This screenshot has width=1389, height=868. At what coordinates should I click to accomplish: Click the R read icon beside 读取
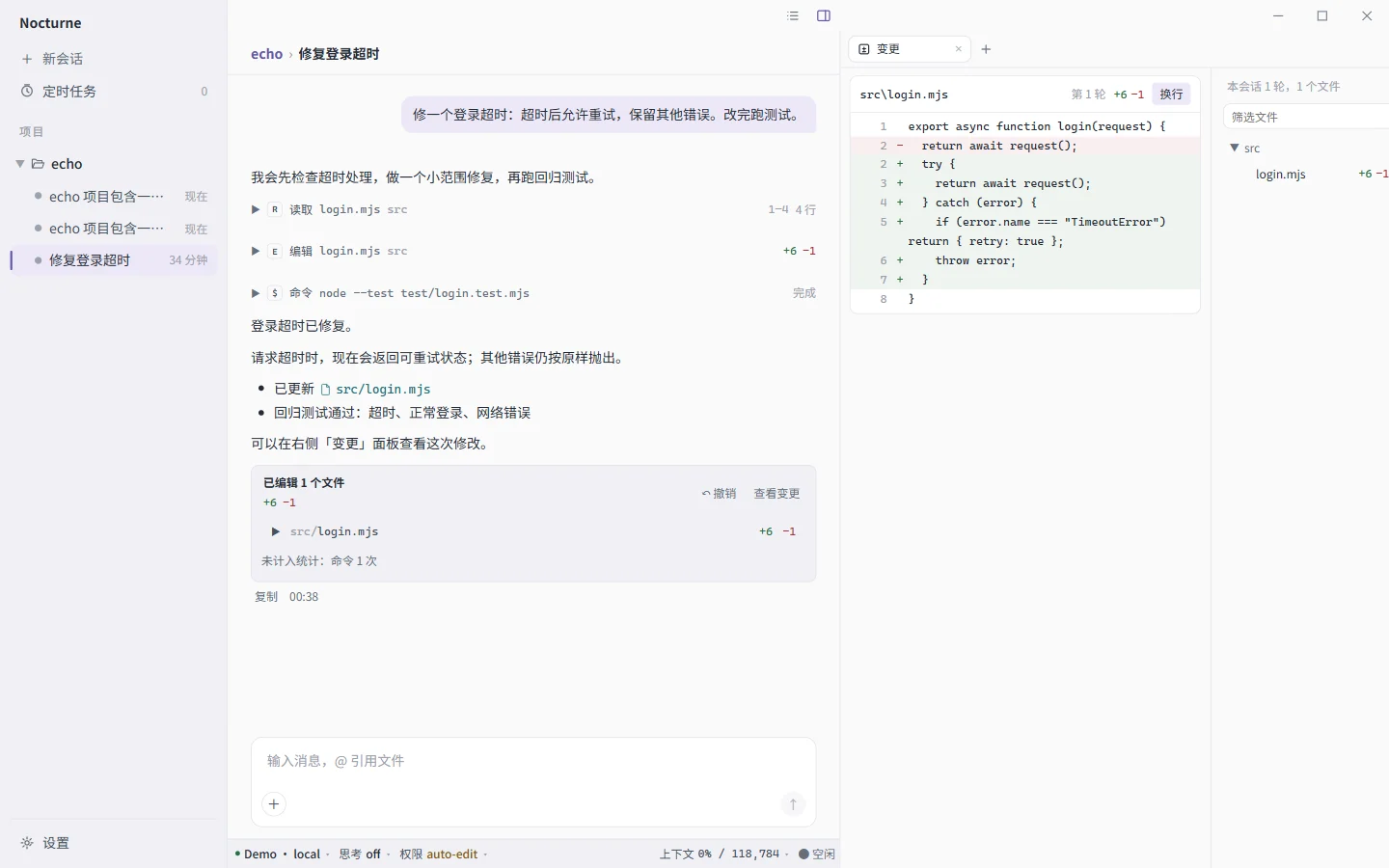[275, 209]
